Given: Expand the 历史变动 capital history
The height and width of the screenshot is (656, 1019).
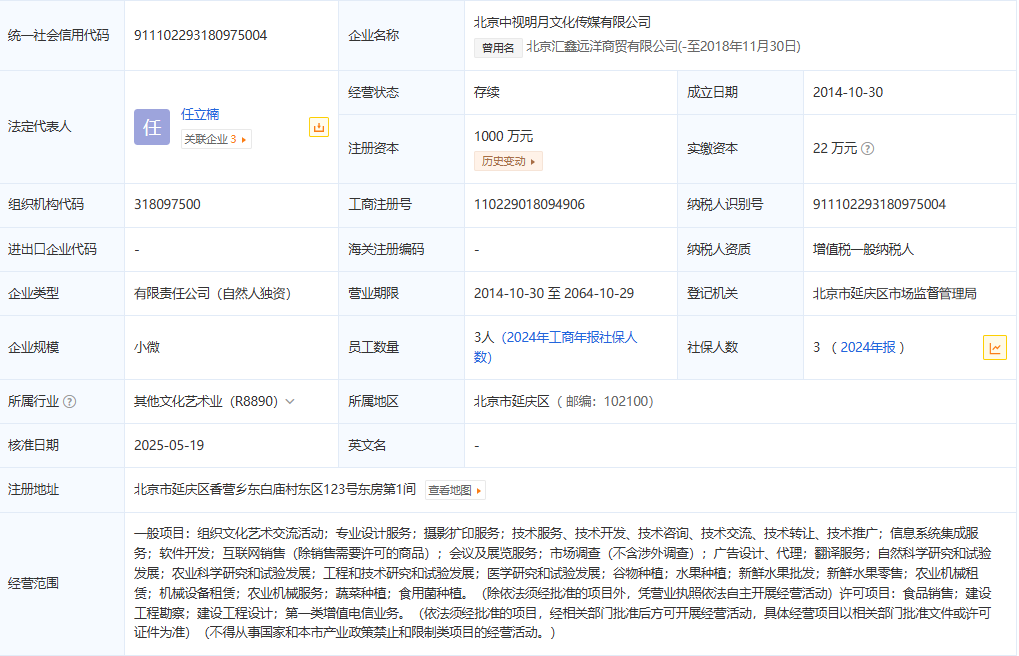Looking at the screenshot, I should (x=507, y=161).
